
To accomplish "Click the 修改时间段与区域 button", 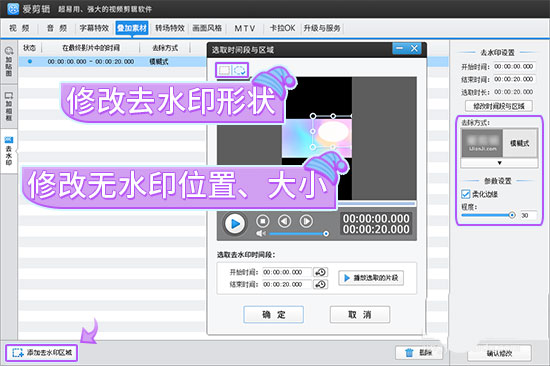I will [498, 106].
